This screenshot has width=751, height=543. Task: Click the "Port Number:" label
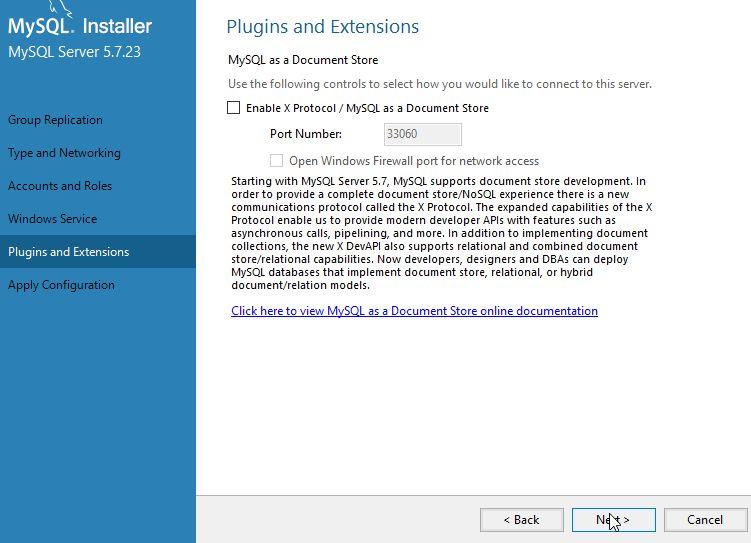306,134
